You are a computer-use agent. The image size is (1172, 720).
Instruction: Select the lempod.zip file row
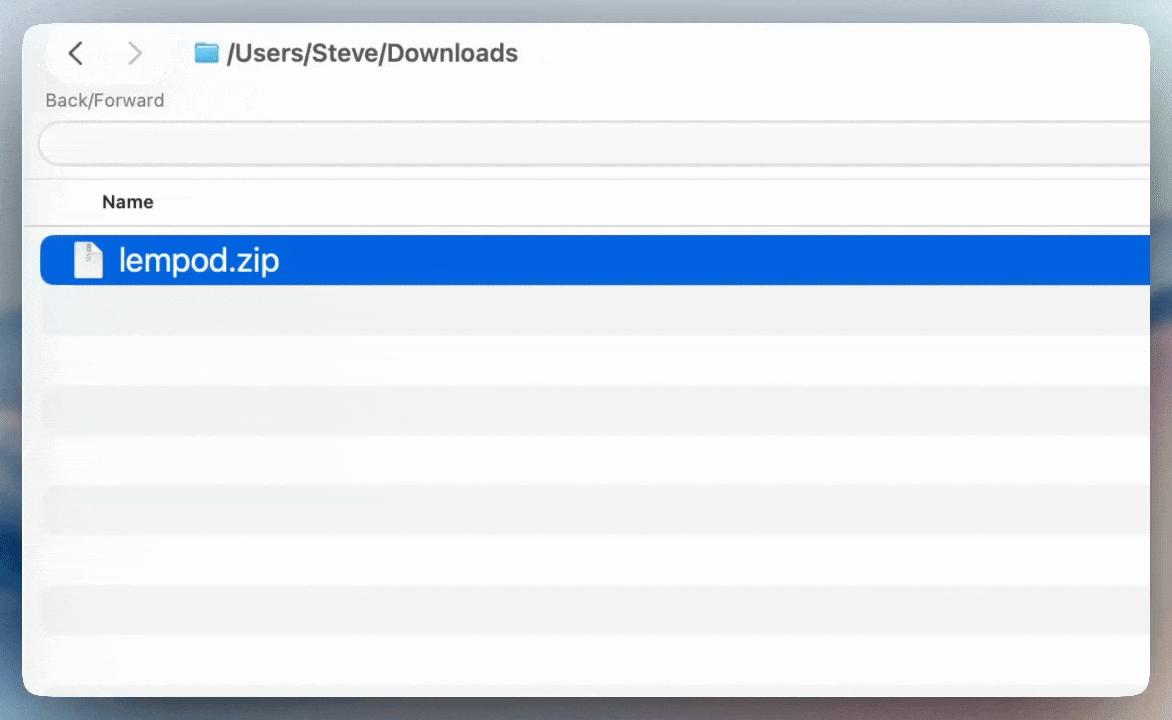(x=595, y=260)
